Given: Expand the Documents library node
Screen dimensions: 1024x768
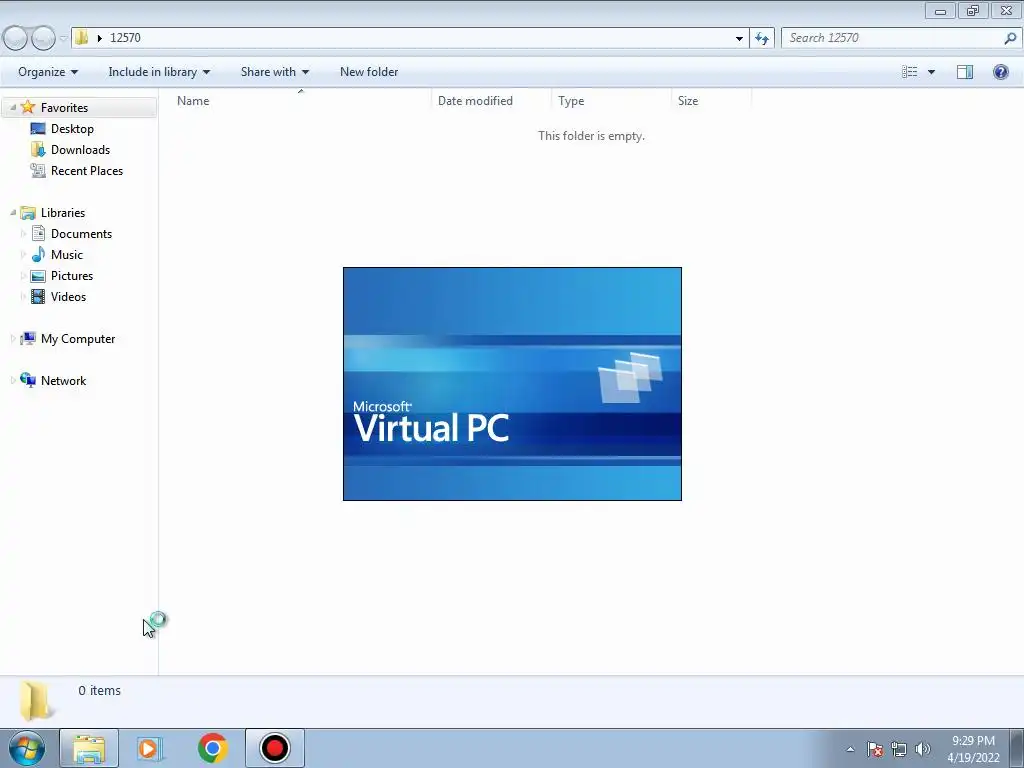Looking at the screenshot, I should pyautogui.click(x=24, y=233).
